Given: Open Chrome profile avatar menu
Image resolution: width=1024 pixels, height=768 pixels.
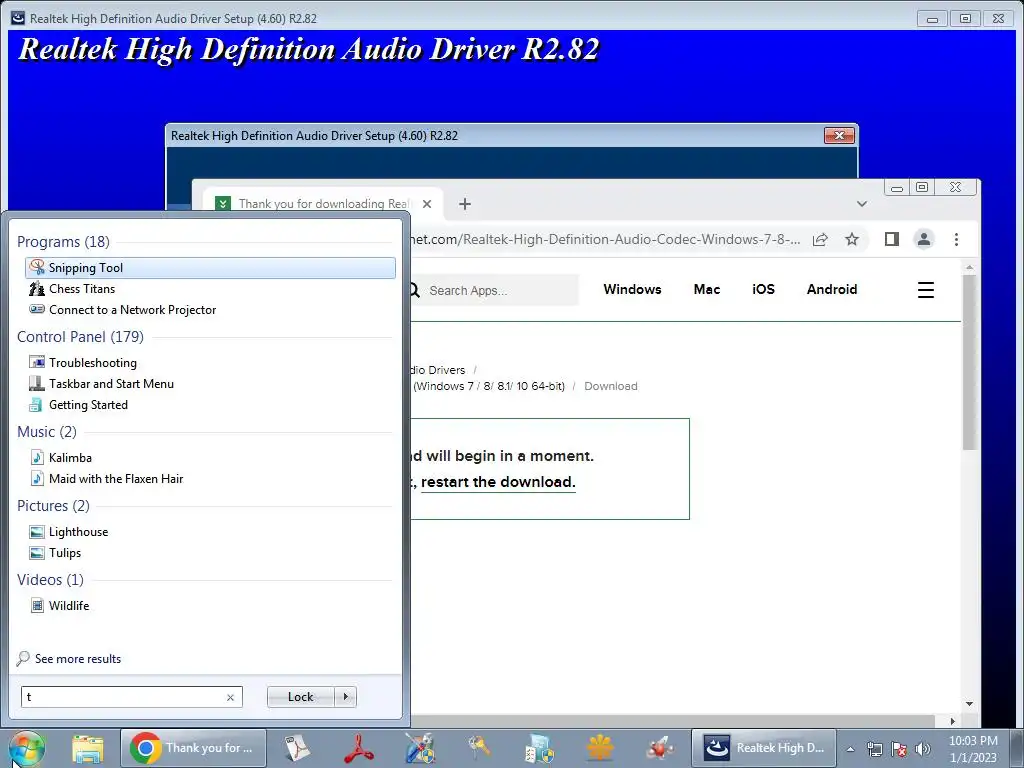Looking at the screenshot, I should (923, 239).
